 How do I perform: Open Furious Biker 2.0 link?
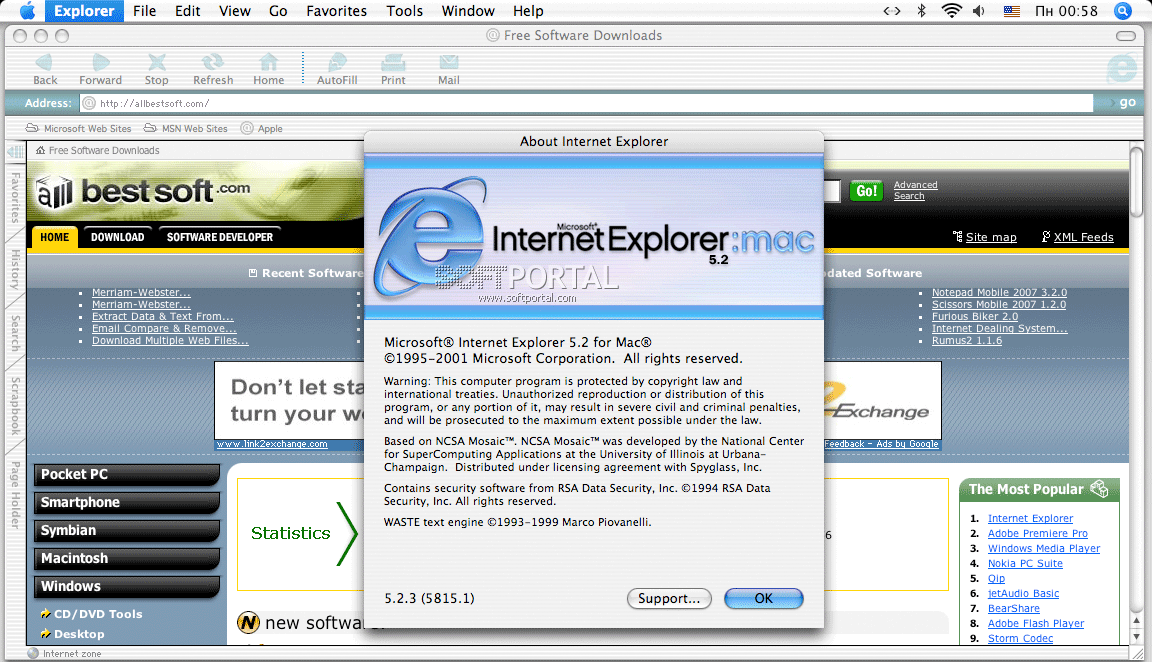[975, 317]
